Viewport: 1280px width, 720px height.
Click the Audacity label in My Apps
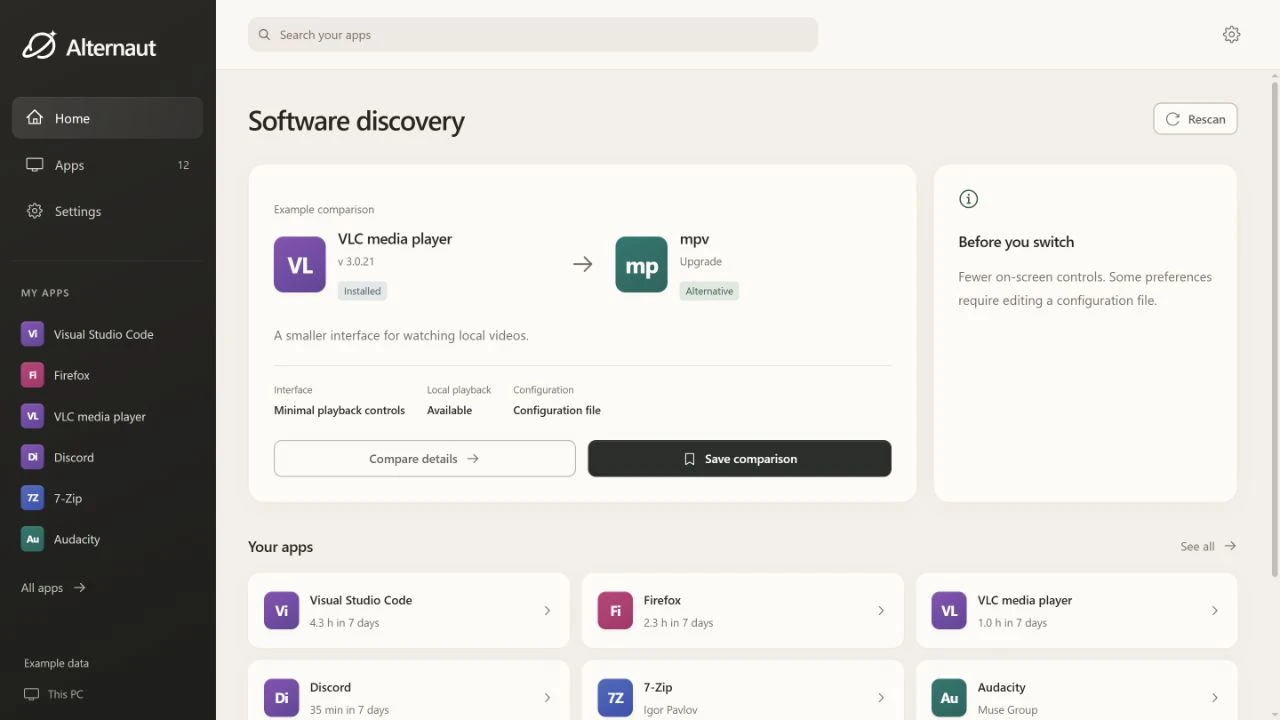click(x=77, y=539)
